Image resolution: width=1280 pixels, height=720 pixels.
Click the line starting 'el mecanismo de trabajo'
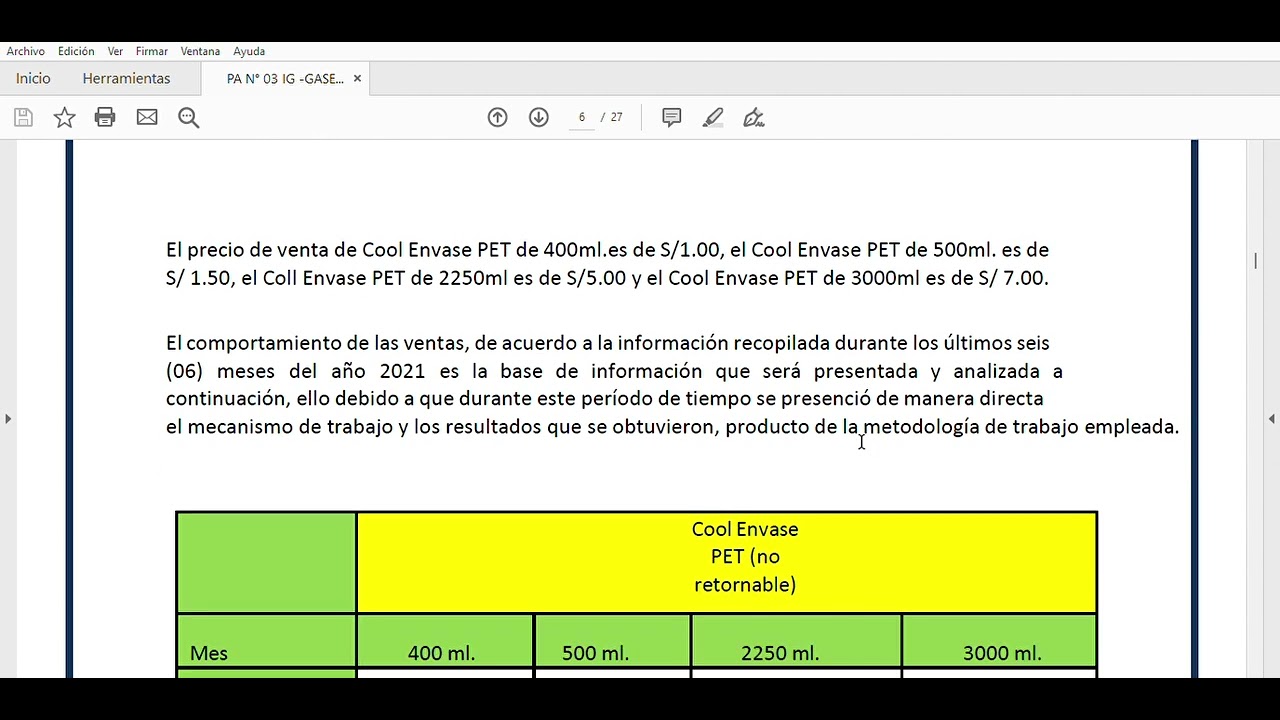[673, 427]
